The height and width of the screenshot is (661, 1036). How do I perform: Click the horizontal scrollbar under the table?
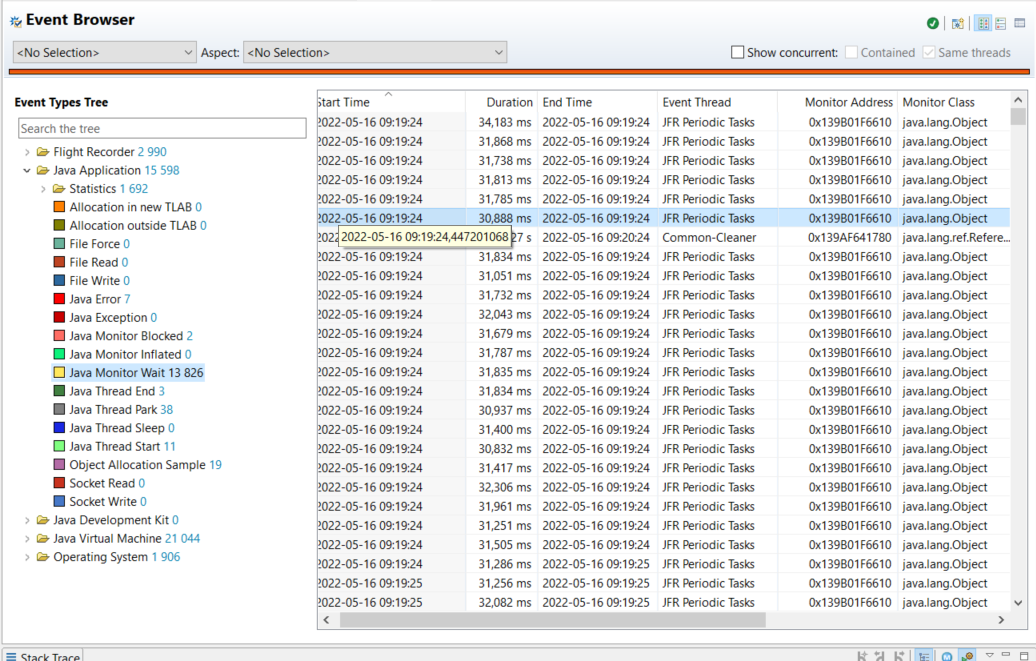(x=600, y=620)
